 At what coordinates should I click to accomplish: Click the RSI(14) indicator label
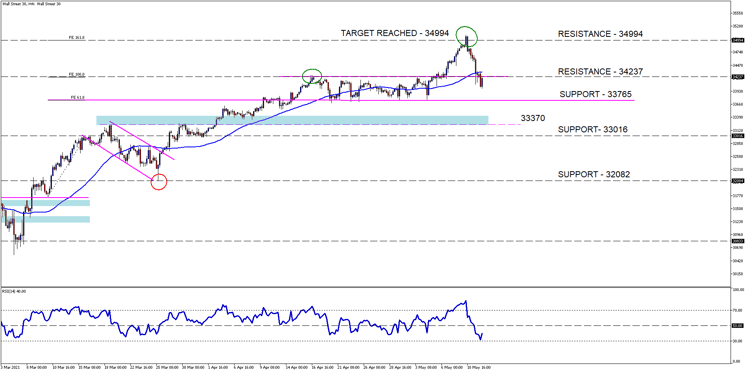13,290
